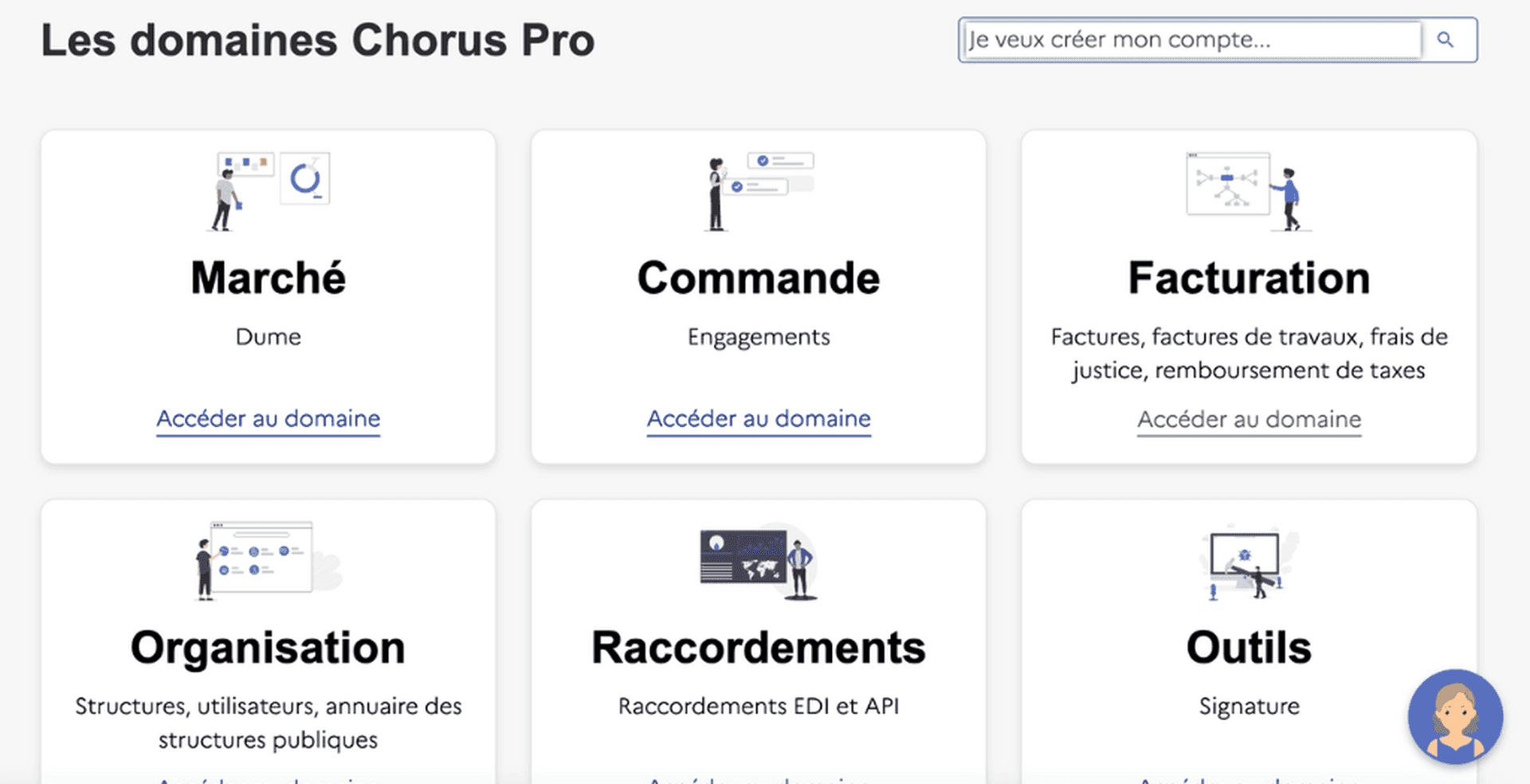Click the page title Les domaines Chorus Pro

coord(318,40)
